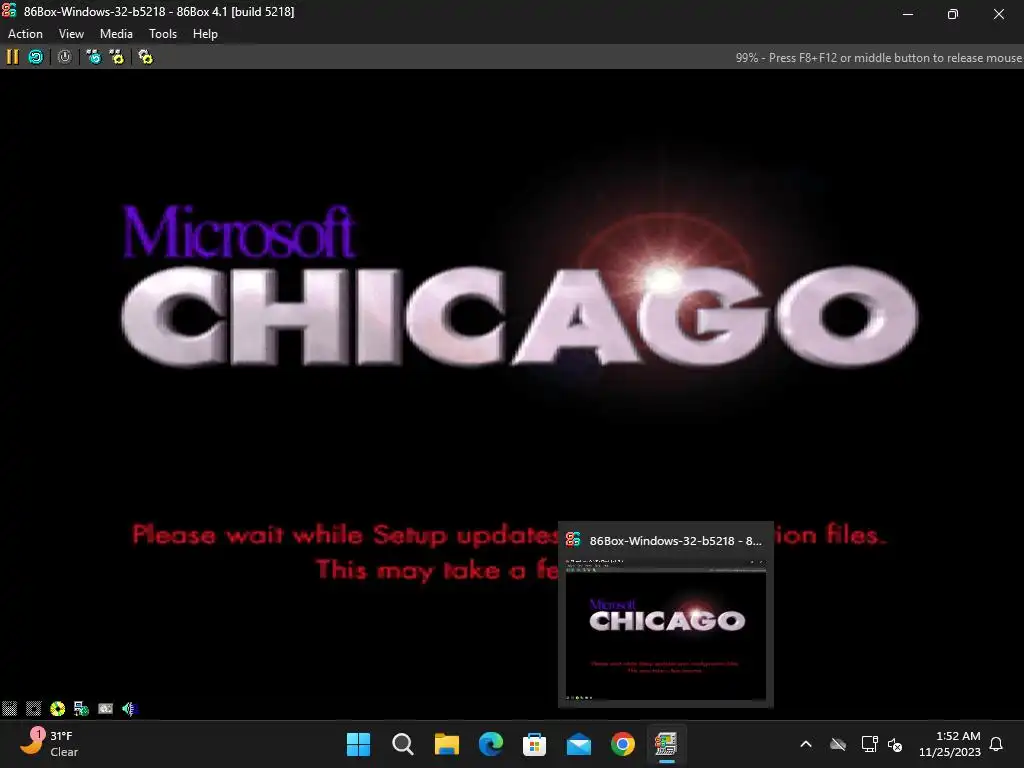Open the Action menu
The height and width of the screenshot is (768, 1024).
pyautogui.click(x=25, y=34)
